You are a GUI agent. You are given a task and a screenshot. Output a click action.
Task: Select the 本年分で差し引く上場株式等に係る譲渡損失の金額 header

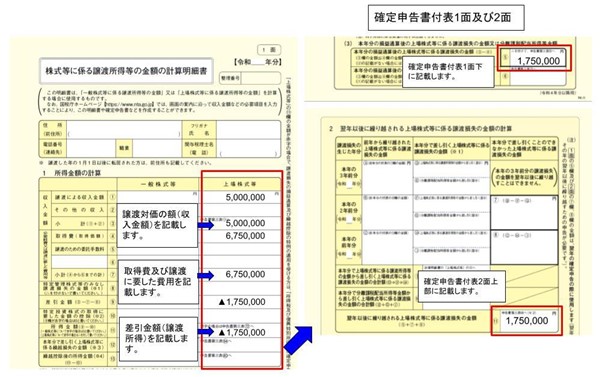pos(452,147)
